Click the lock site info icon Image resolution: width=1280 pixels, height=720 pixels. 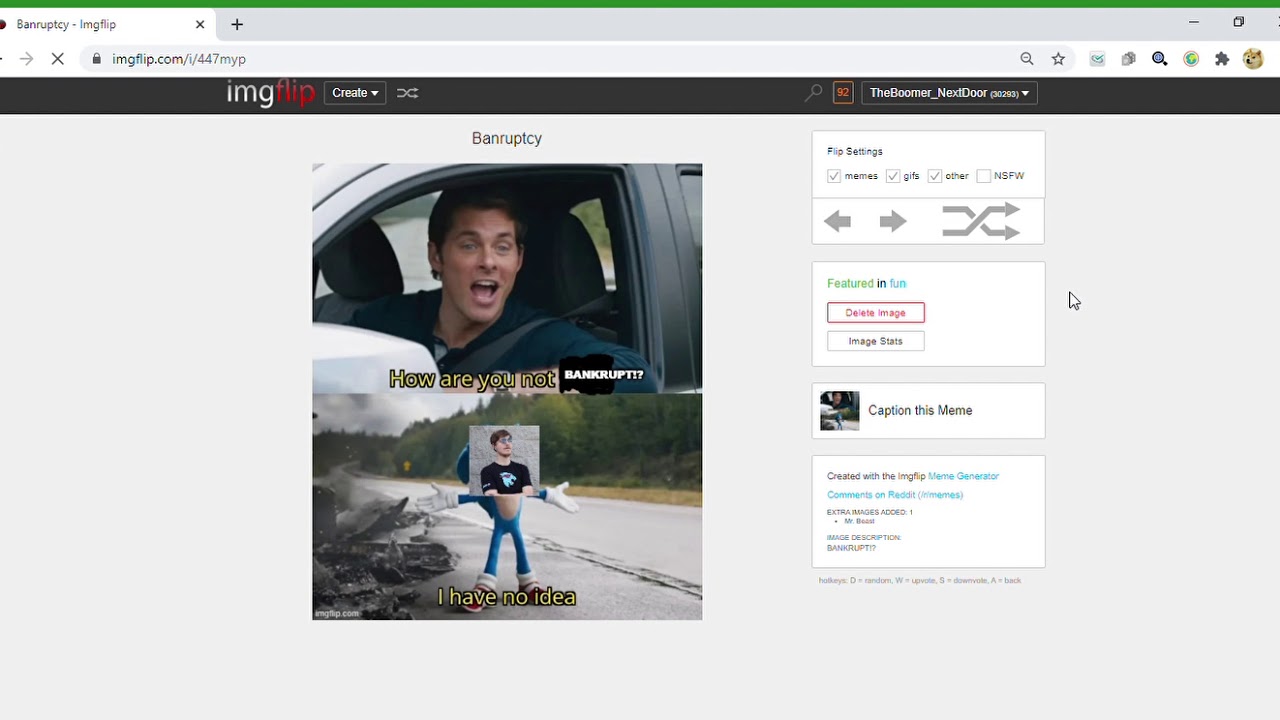tap(96, 59)
